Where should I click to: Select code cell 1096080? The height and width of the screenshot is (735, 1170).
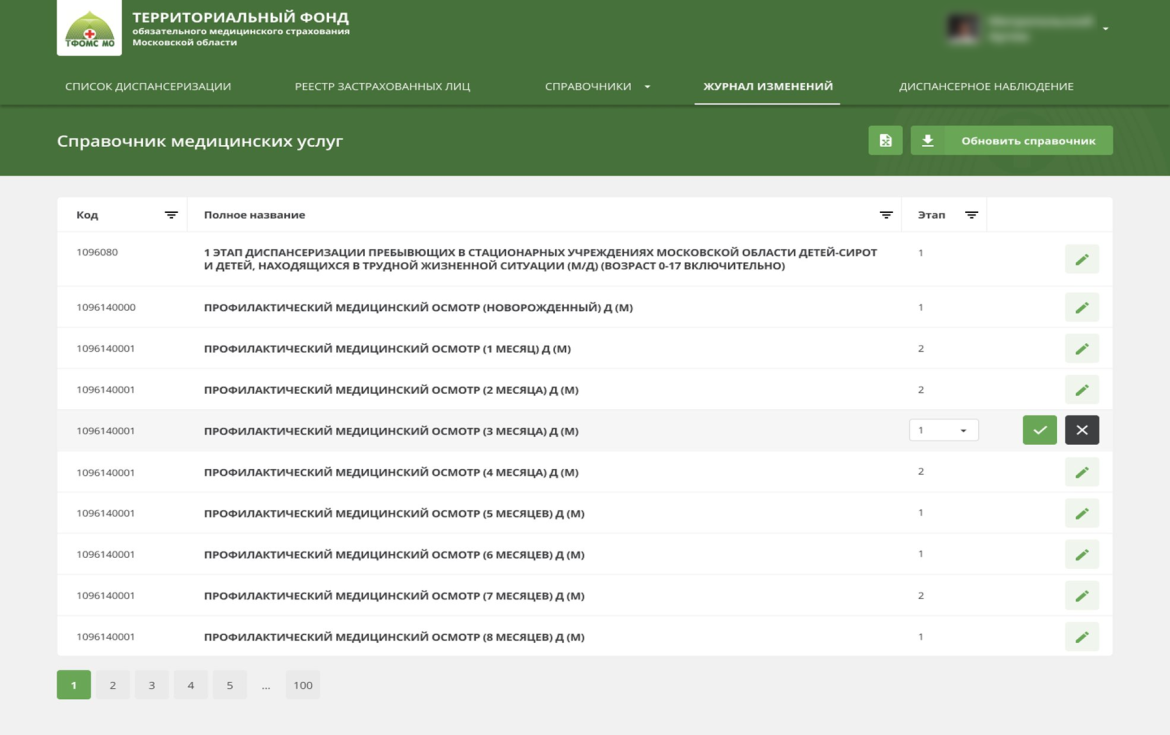97,252
